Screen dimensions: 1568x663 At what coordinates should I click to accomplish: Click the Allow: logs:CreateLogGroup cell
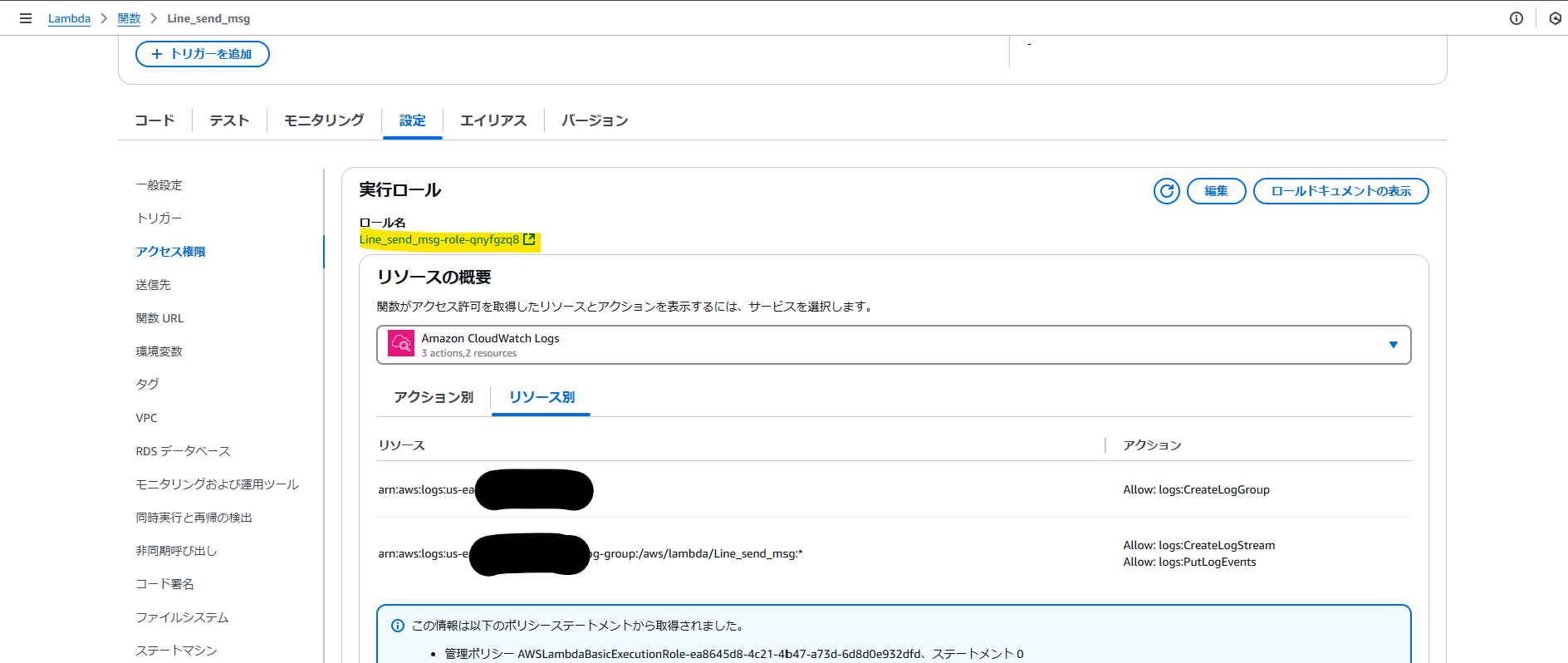pyautogui.click(x=1197, y=489)
